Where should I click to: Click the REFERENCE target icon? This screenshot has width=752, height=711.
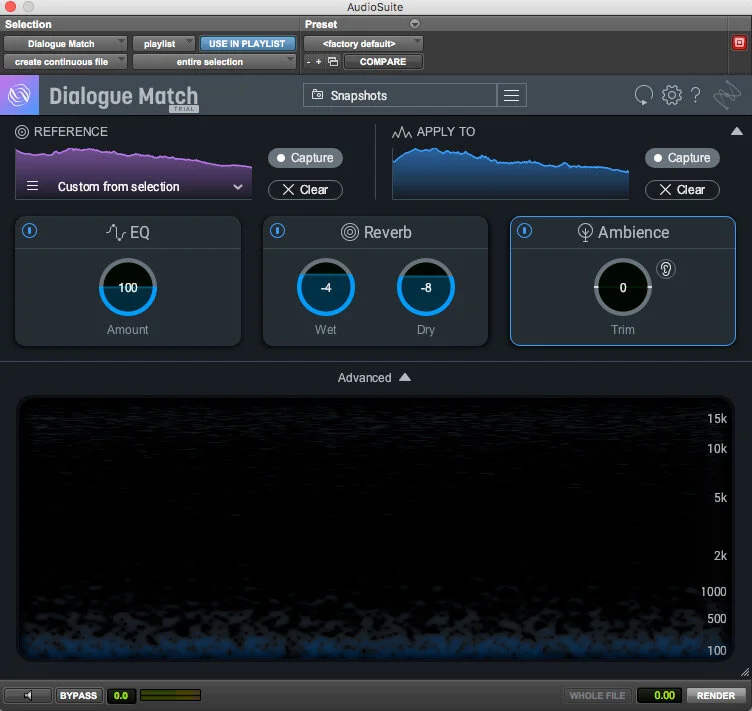click(x=22, y=132)
